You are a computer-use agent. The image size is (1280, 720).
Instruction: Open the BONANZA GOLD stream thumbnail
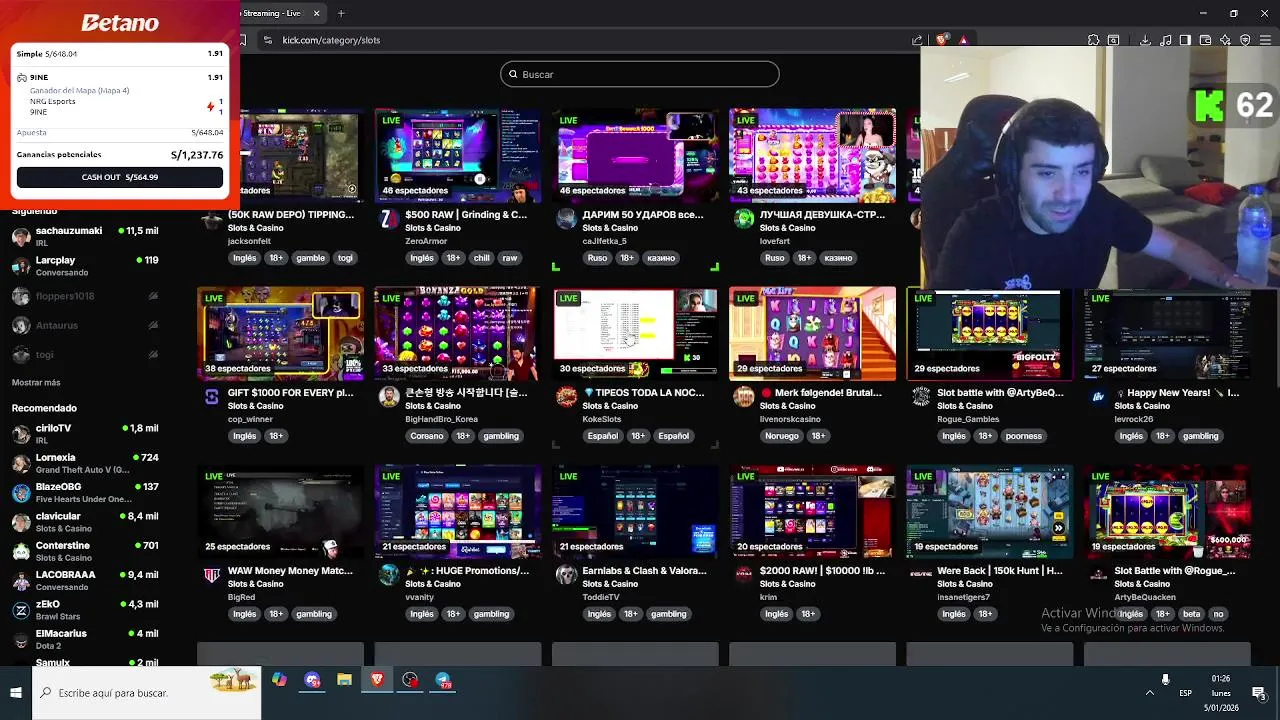458,334
